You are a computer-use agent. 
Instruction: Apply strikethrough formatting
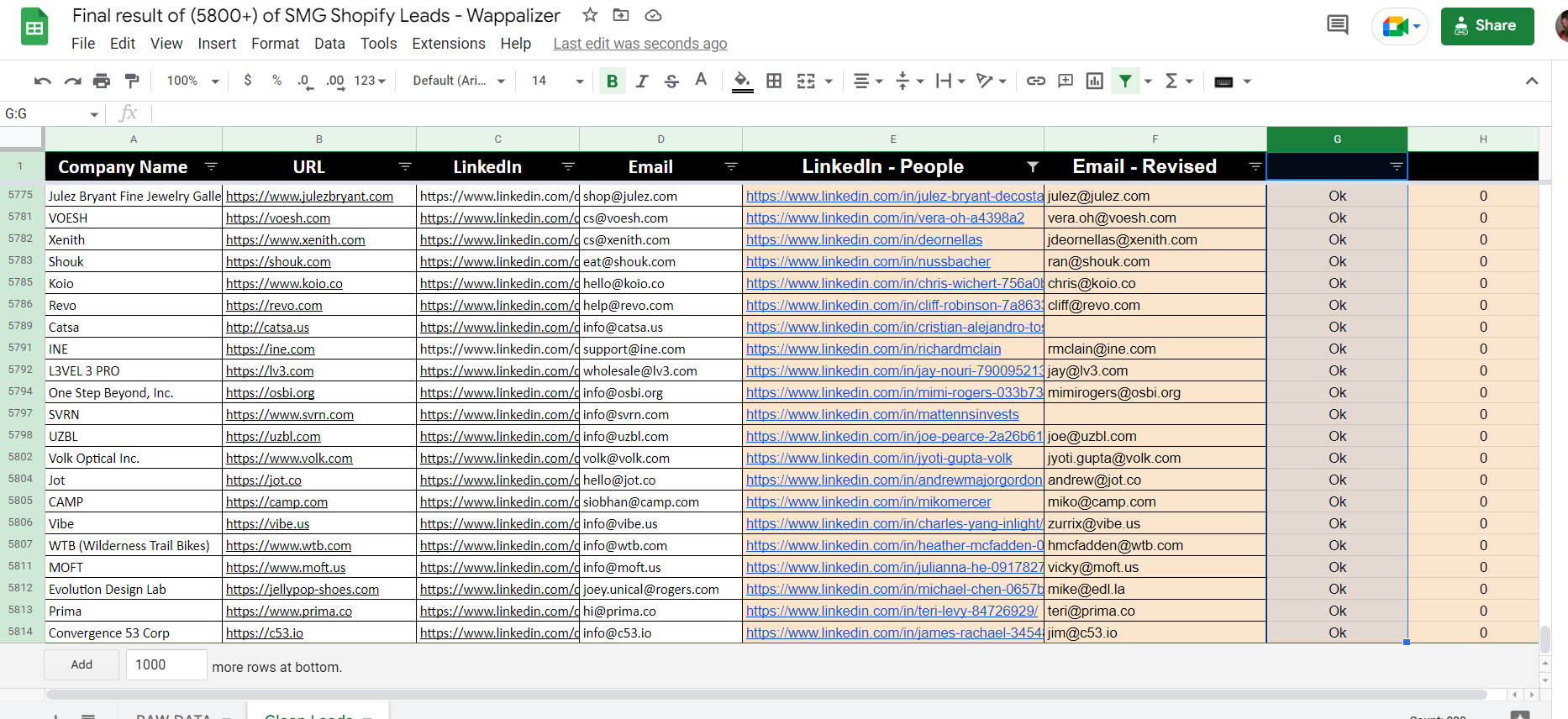coord(671,81)
